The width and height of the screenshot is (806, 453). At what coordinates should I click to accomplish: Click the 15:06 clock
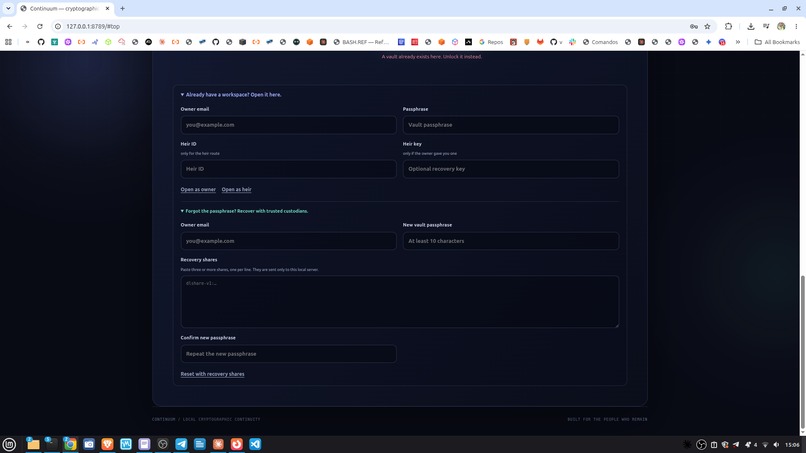(x=792, y=445)
